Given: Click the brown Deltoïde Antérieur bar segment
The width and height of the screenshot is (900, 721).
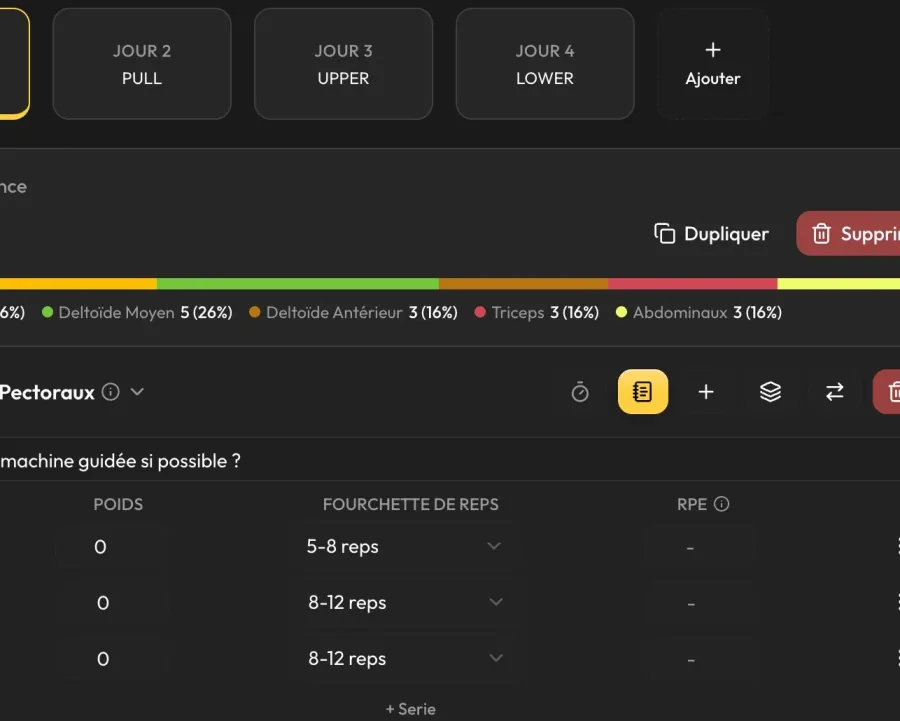Looking at the screenshot, I should click(x=523, y=284).
